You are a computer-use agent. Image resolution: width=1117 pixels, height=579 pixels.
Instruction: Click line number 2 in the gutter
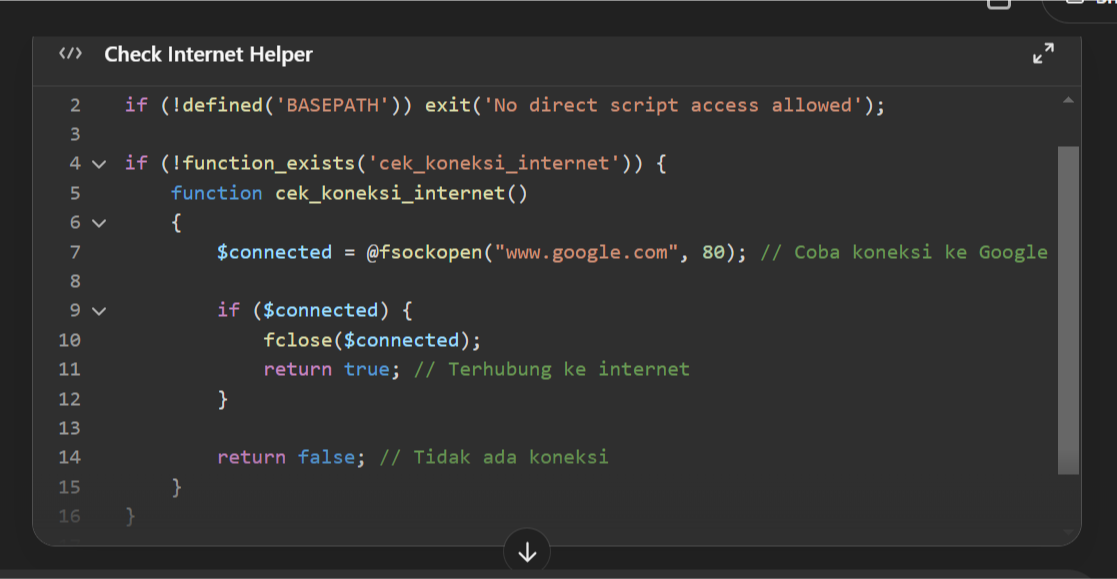coord(75,106)
